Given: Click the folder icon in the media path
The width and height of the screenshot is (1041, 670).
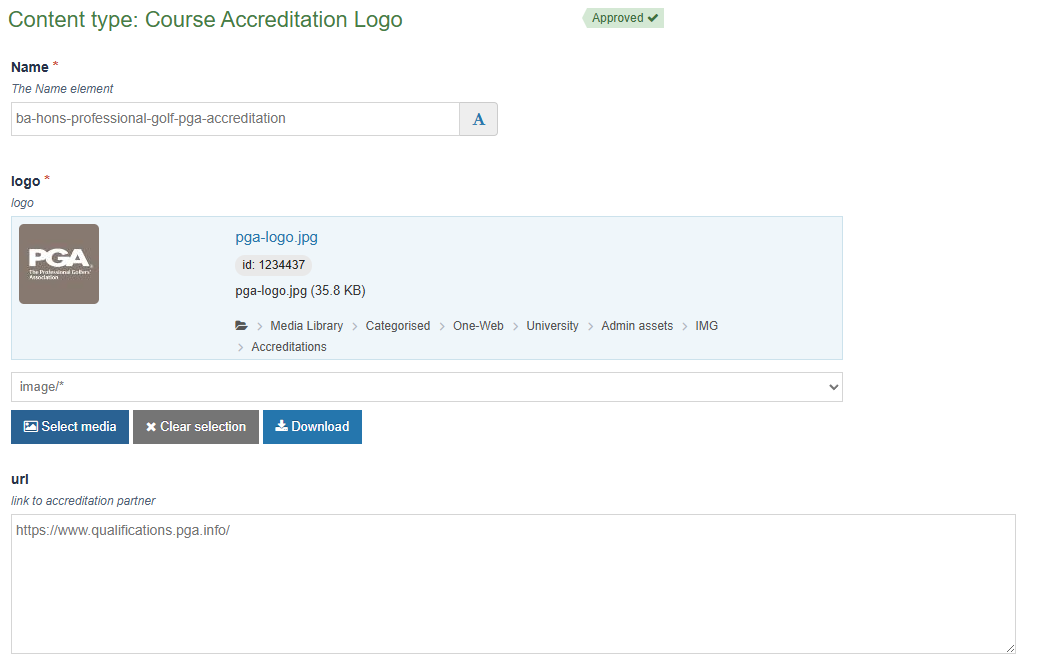Looking at the screenshot, I should pos(241,325).
